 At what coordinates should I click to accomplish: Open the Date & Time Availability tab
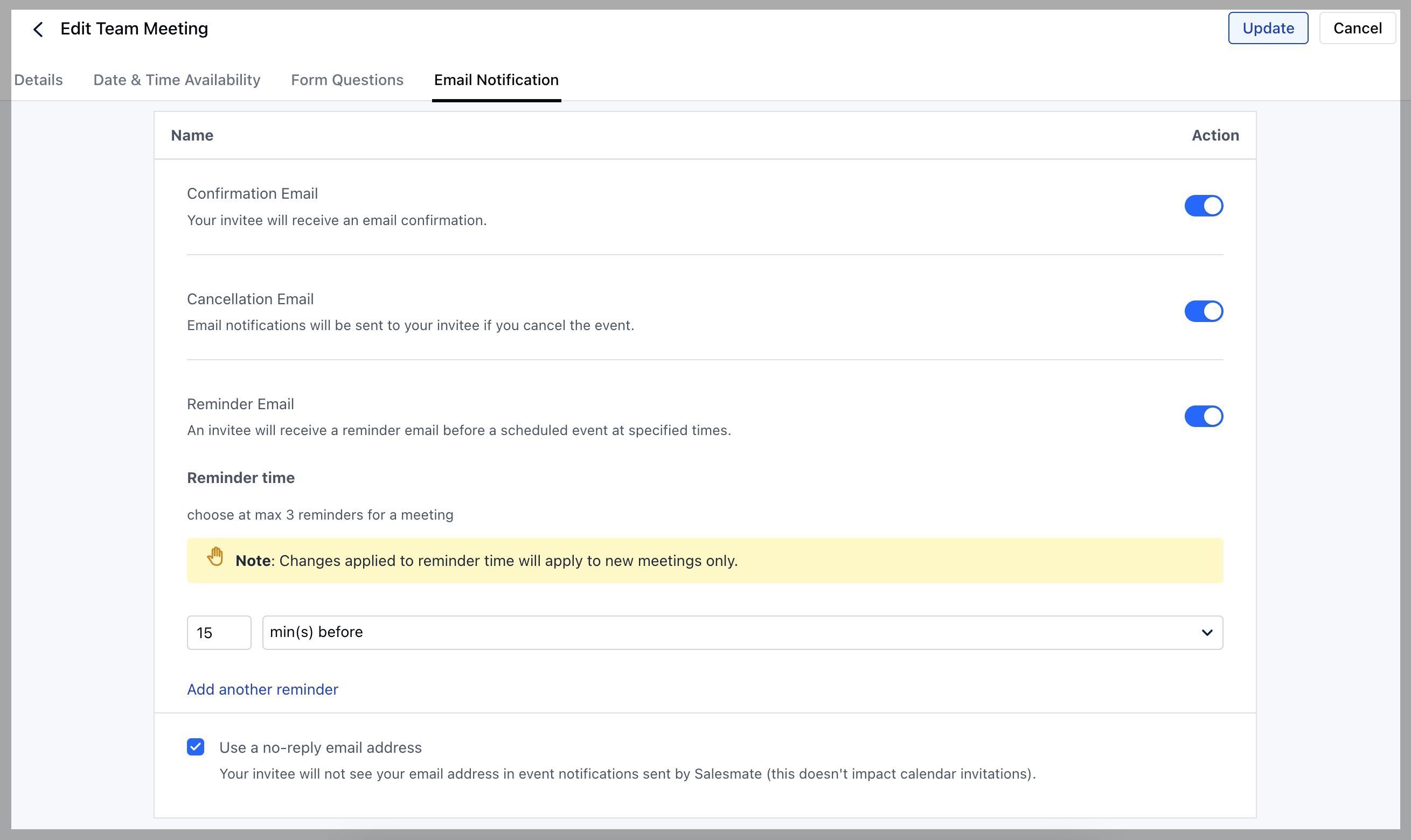coord(177,80)
